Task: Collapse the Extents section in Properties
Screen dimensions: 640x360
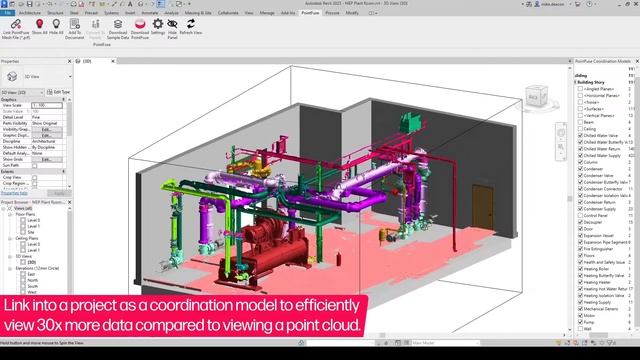Action: pyautogui.click(x=63, y=171)
